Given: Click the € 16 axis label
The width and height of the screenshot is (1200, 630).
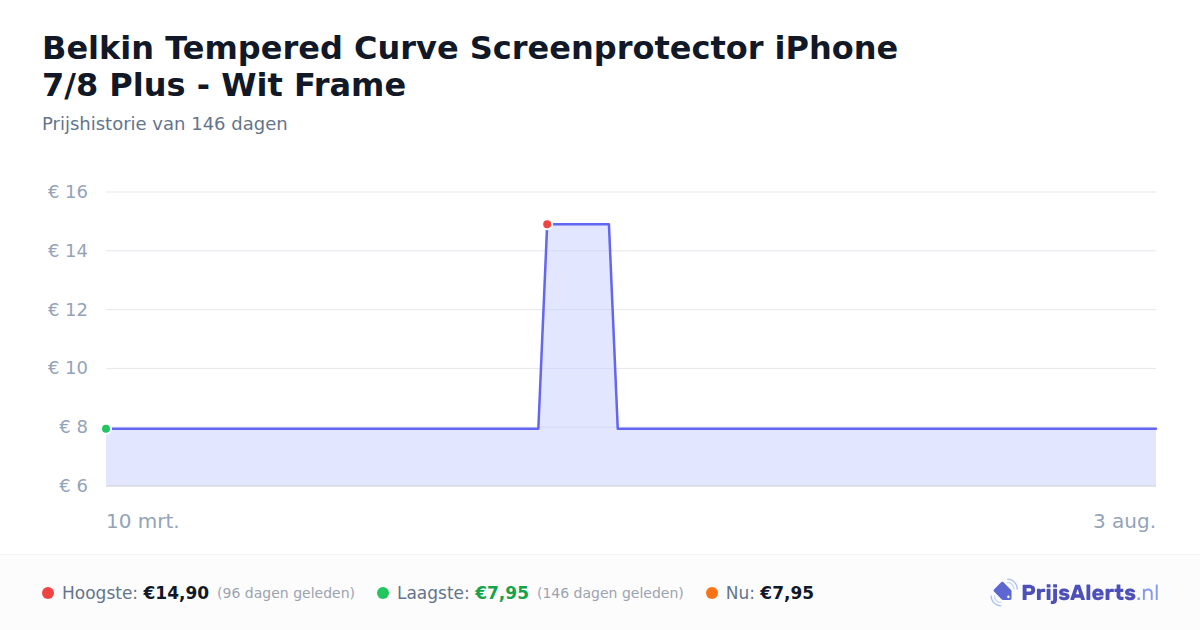Looking at the screenshot, I should pos(68,192).
